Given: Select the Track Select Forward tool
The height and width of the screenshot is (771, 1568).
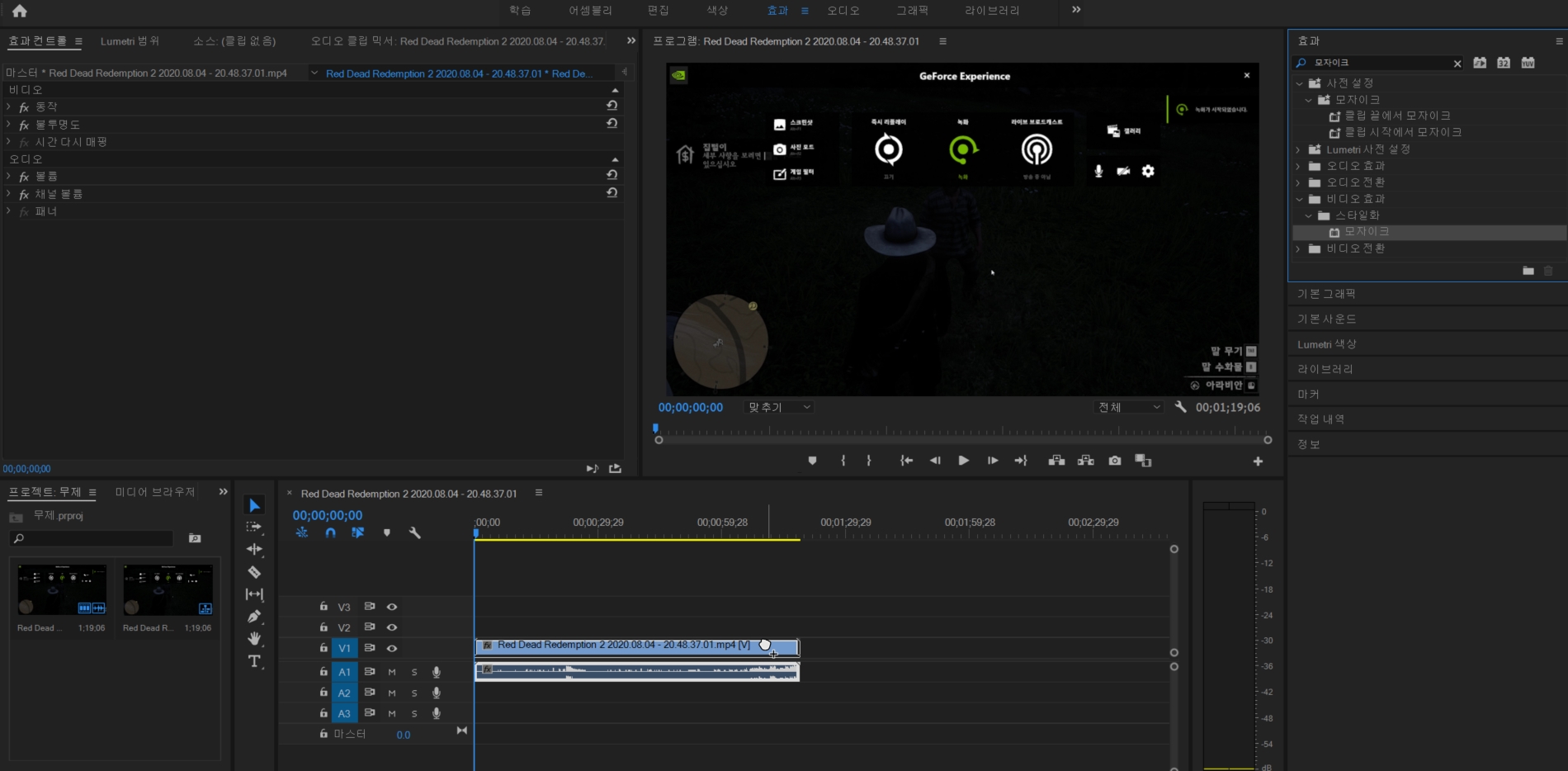Looking at the screenshot, I should point(254,527).
